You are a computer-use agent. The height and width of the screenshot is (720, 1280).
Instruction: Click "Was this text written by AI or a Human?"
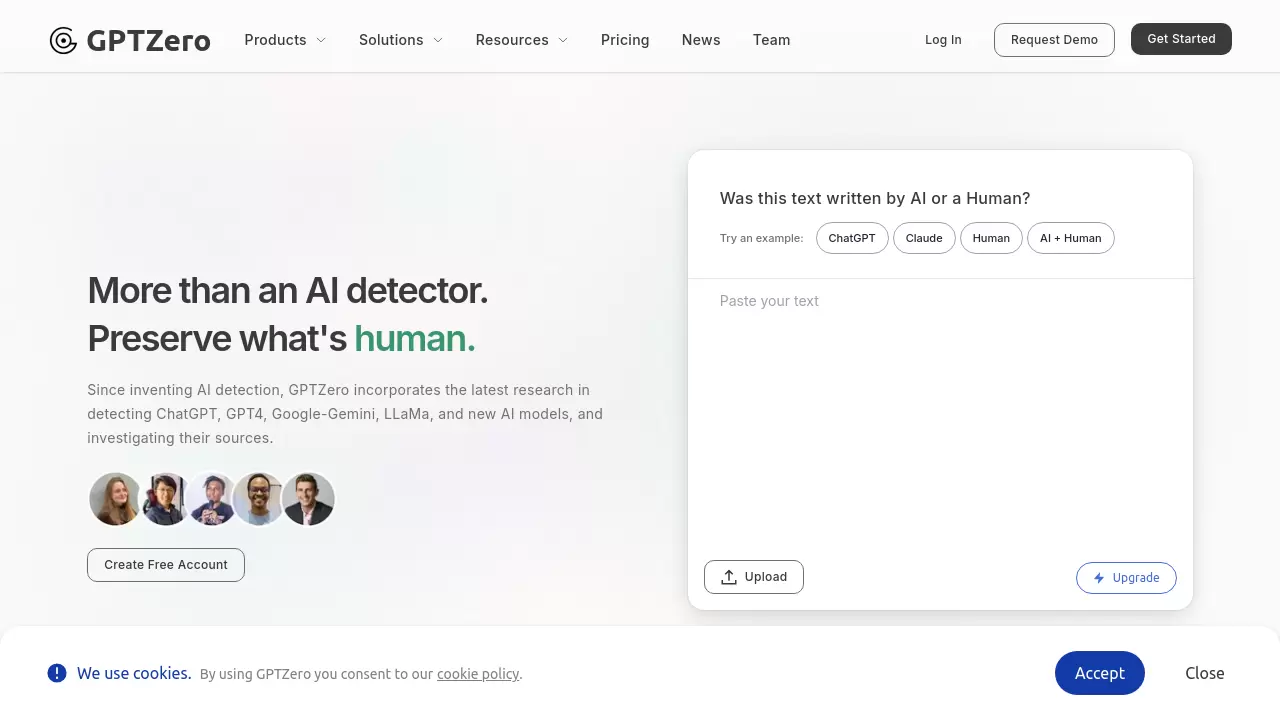point(875,198)
